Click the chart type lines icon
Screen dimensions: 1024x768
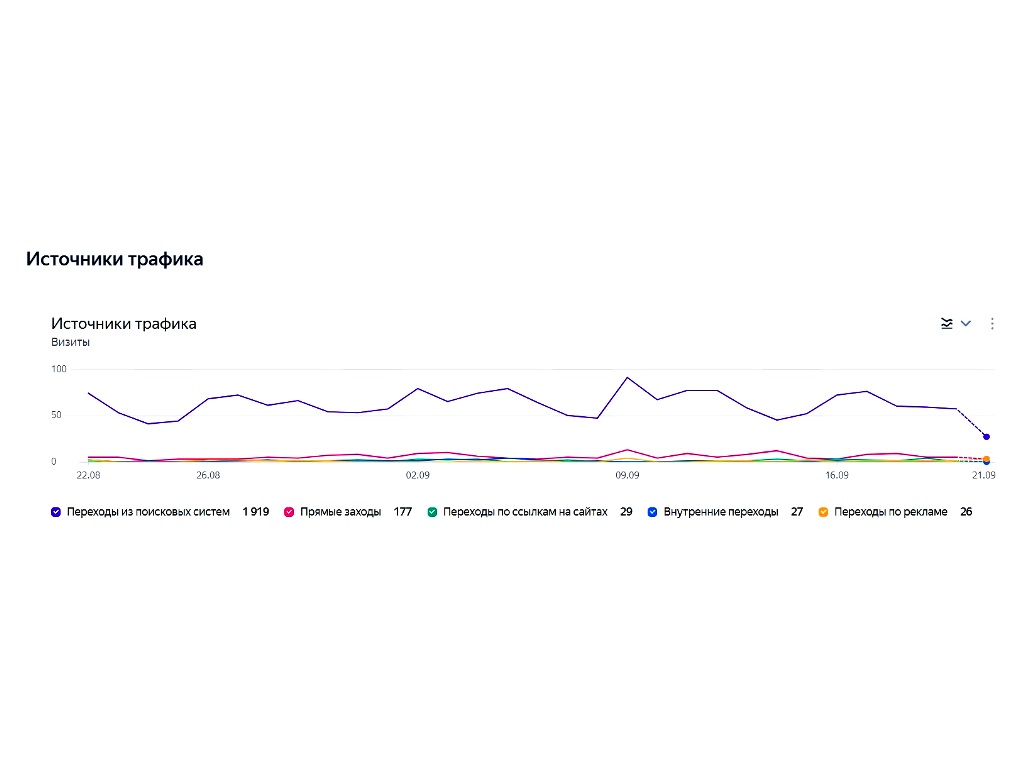click(946, 323)
